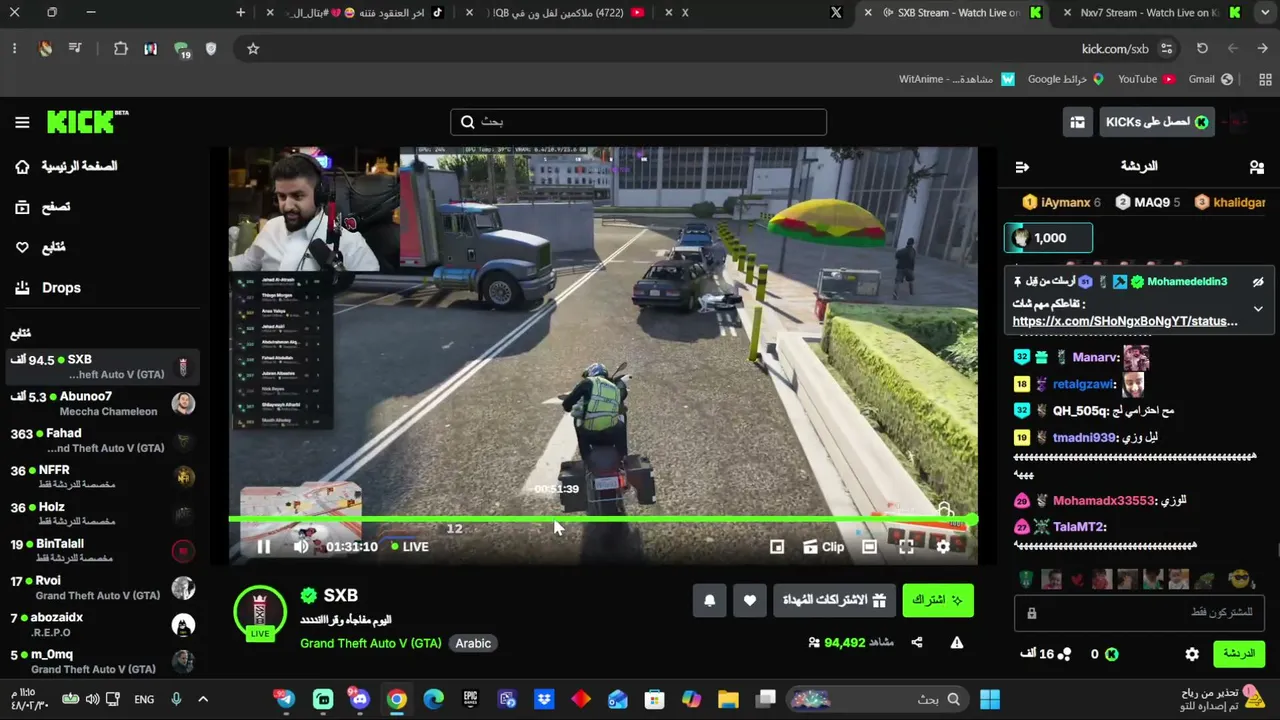Open the Kick hamburger menu
The height and width of the screenshot is (720, 1280).
point(22,122)
